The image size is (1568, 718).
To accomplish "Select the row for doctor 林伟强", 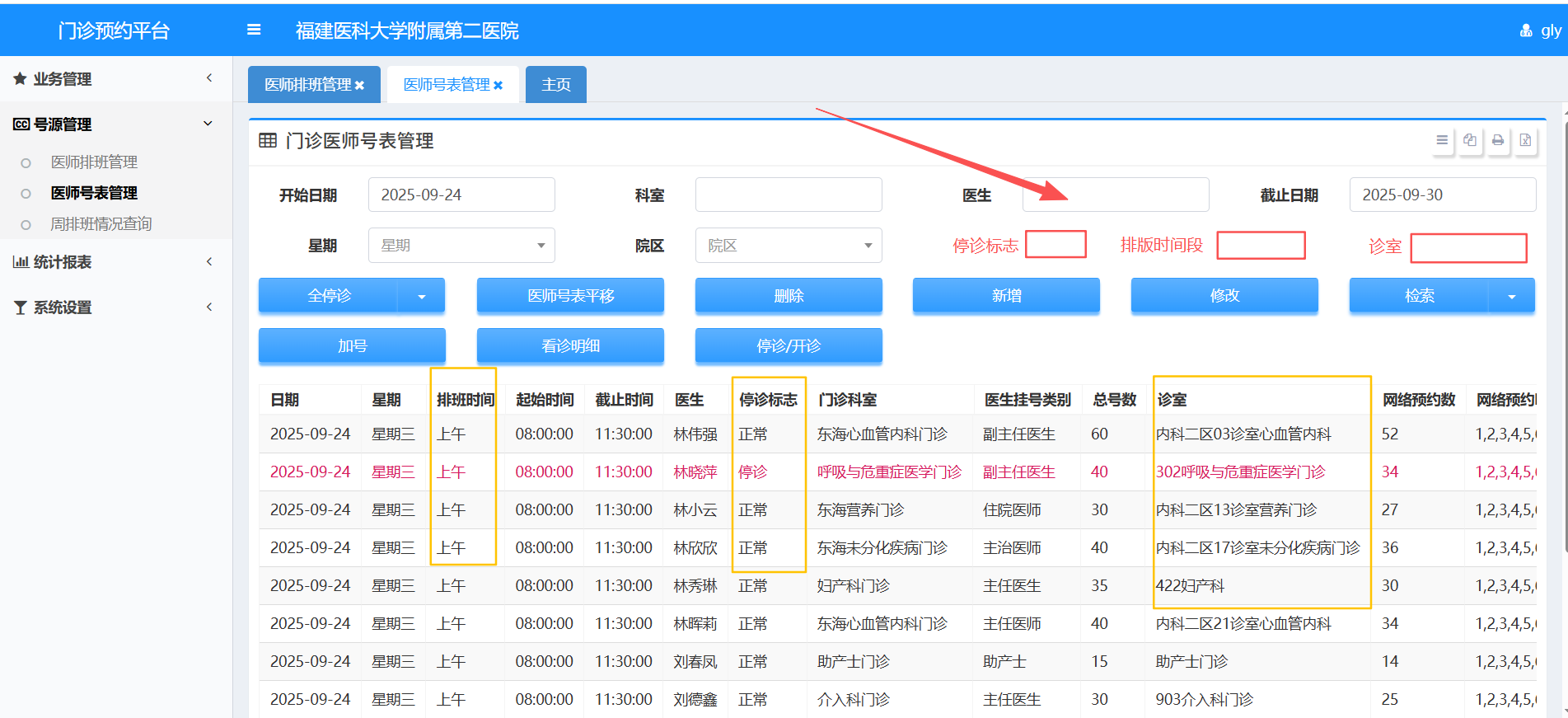I will click(897, 434).
